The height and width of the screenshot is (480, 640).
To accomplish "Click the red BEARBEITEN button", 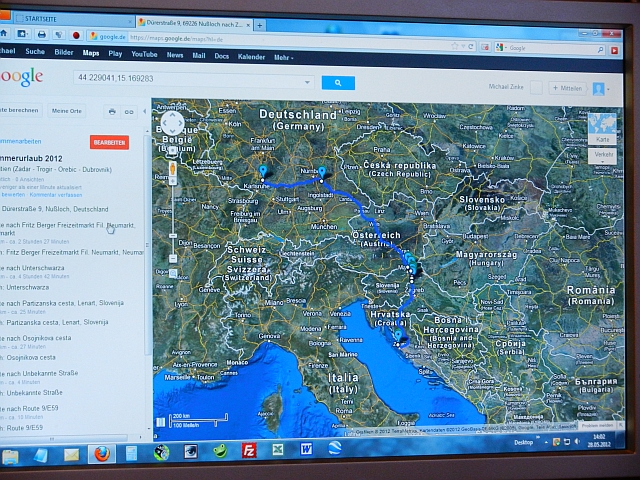I will click(x=109, y=142).
